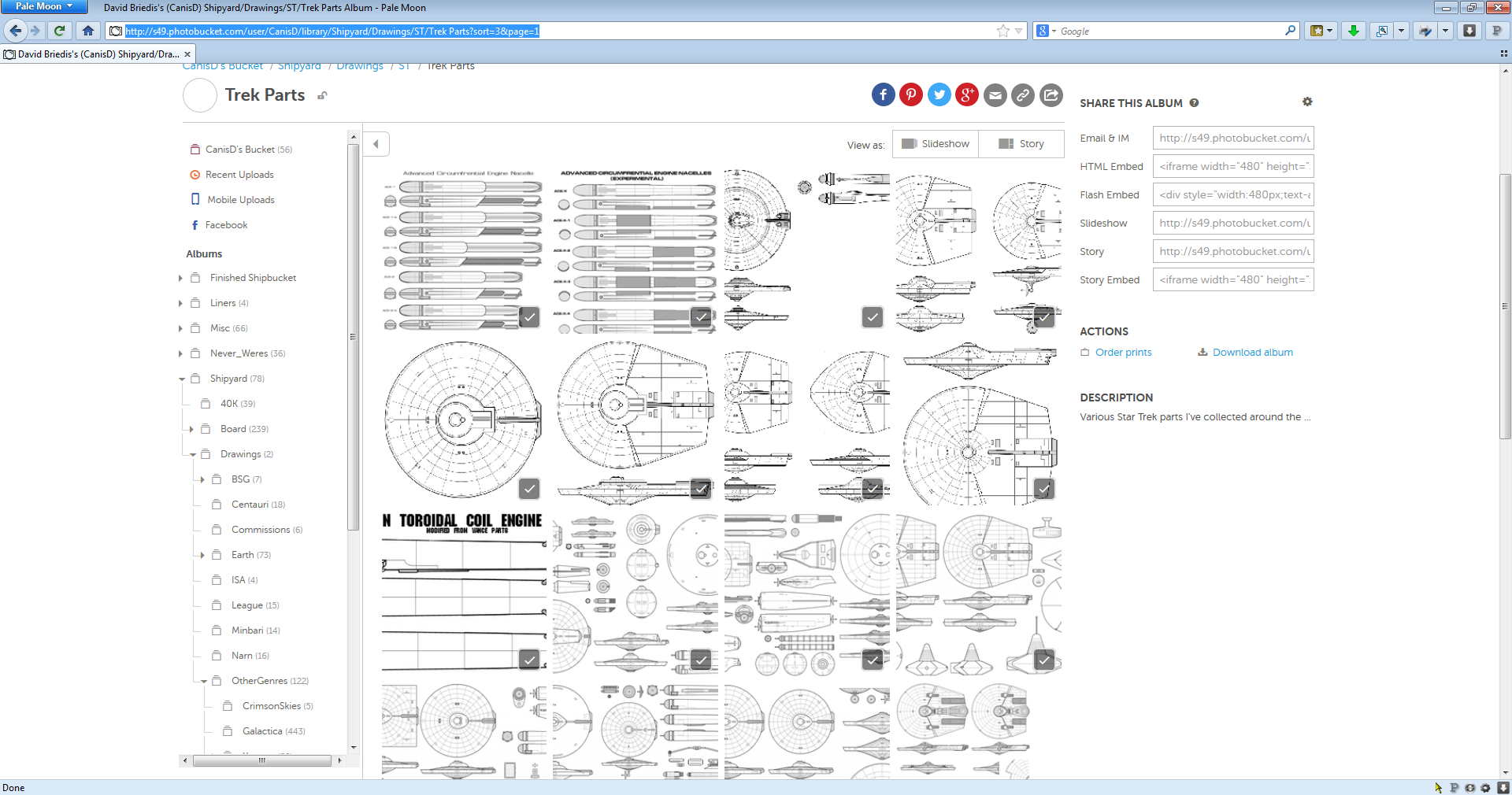Open share settings gear icon
1512x795 pixels.
pyautogui.click(x=1307, y=102)
